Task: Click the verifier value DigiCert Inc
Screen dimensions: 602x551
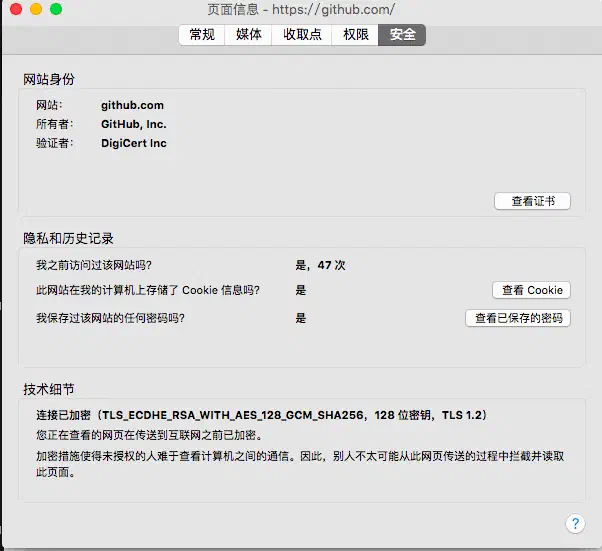Action: [134, 143]
